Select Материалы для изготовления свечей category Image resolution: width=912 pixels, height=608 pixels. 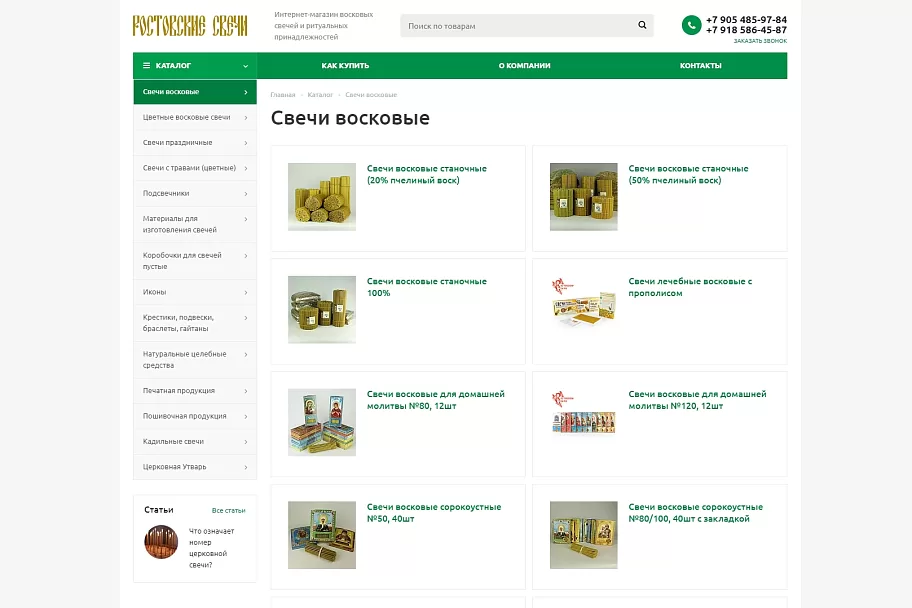pyautogui.click(x=195, y=224)
